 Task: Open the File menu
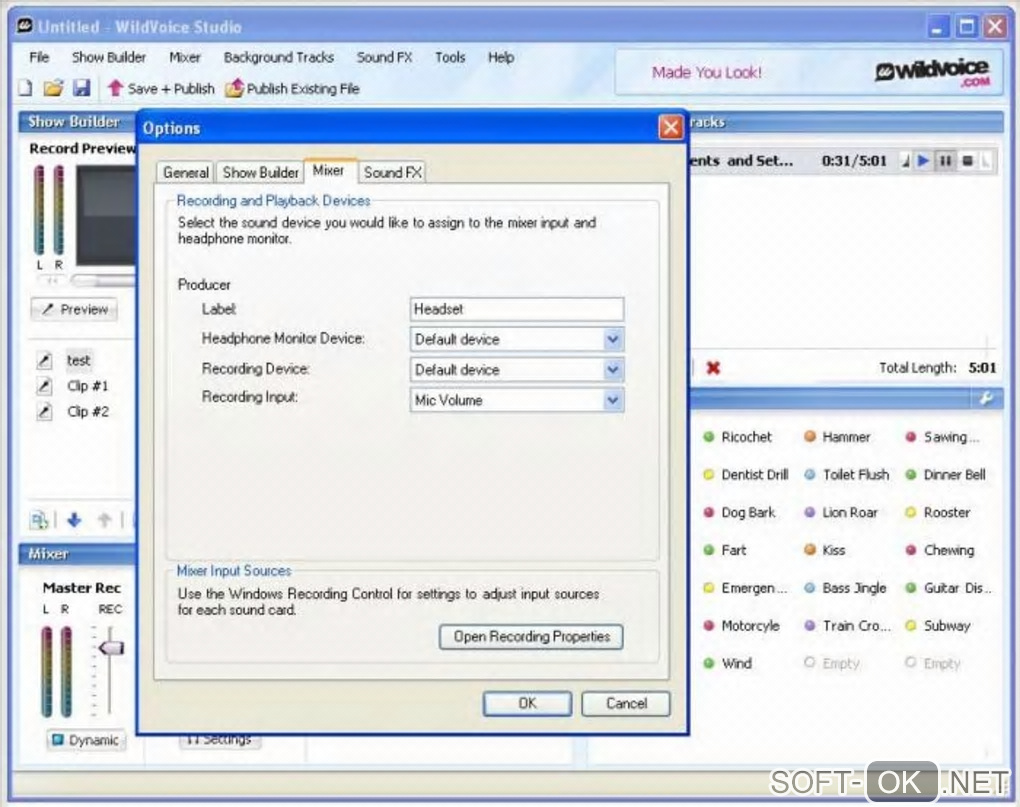pos(39,57)
